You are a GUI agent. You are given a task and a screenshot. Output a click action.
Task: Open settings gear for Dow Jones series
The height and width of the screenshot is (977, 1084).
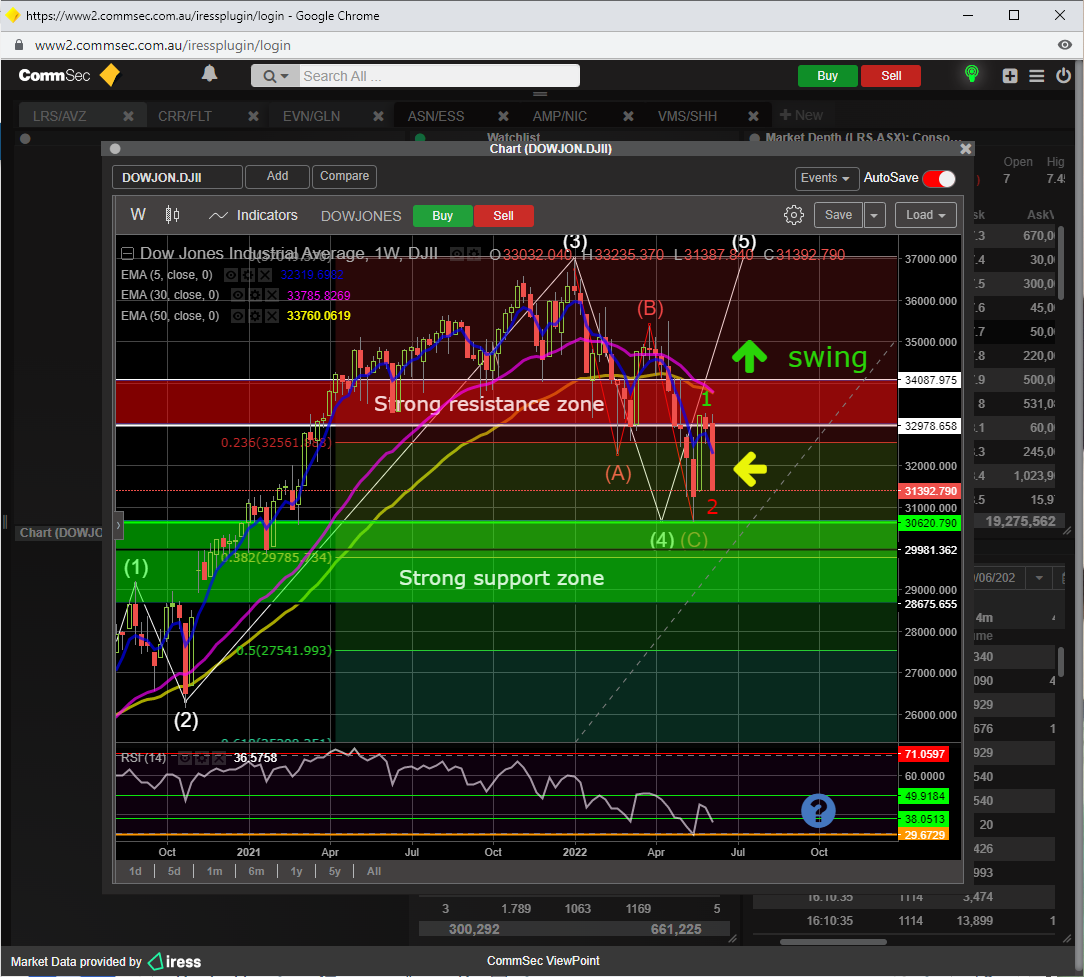pyautogui.click(x=474, y=254)
